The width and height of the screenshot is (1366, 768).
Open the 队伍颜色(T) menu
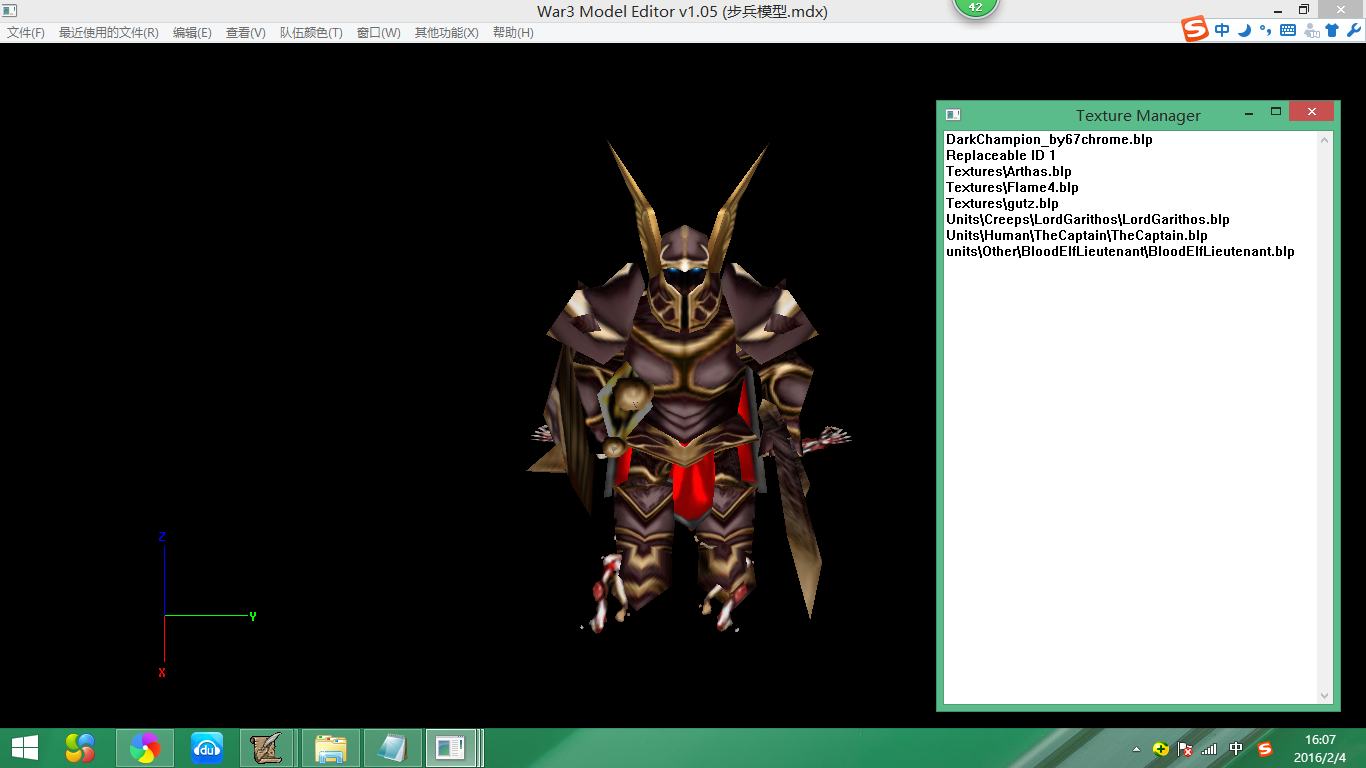coord(311,33)
